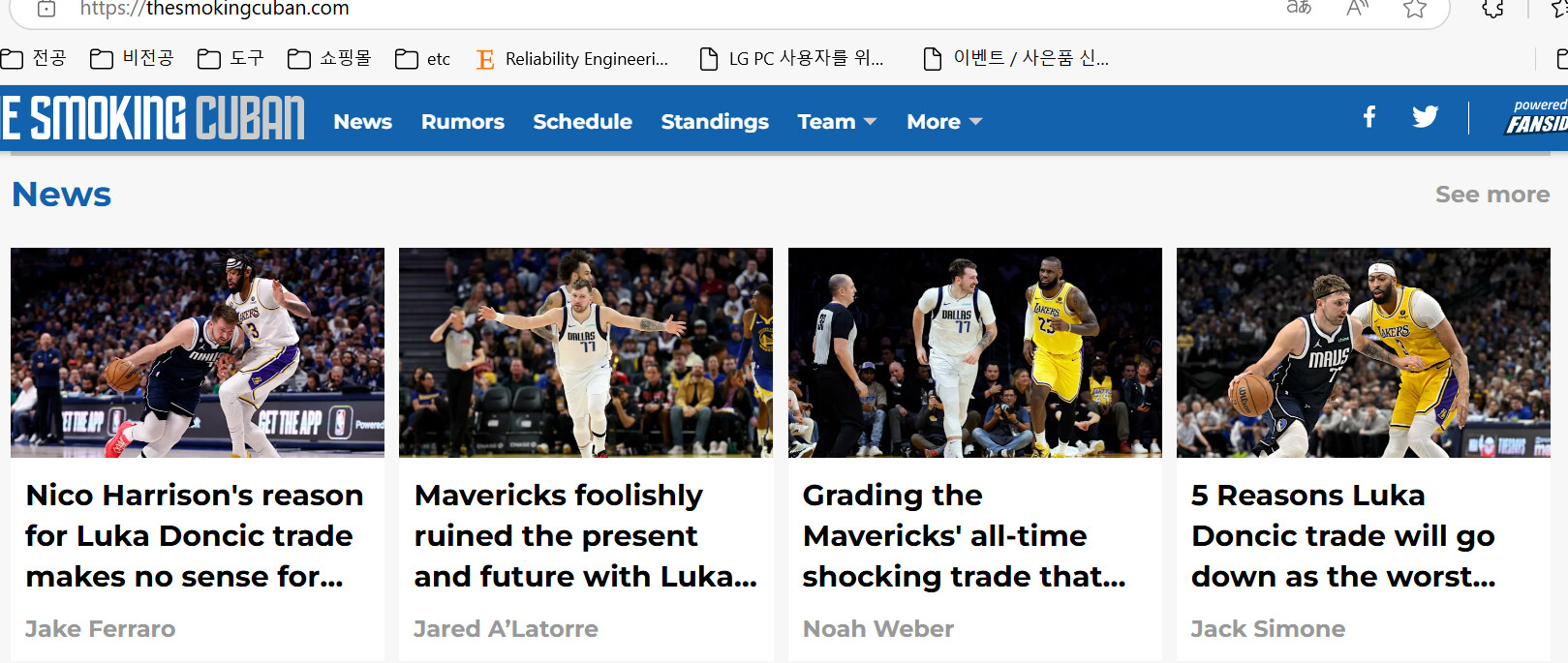Add page to favorites with the star icon
1568x663 pixels.
point(1415,9)
